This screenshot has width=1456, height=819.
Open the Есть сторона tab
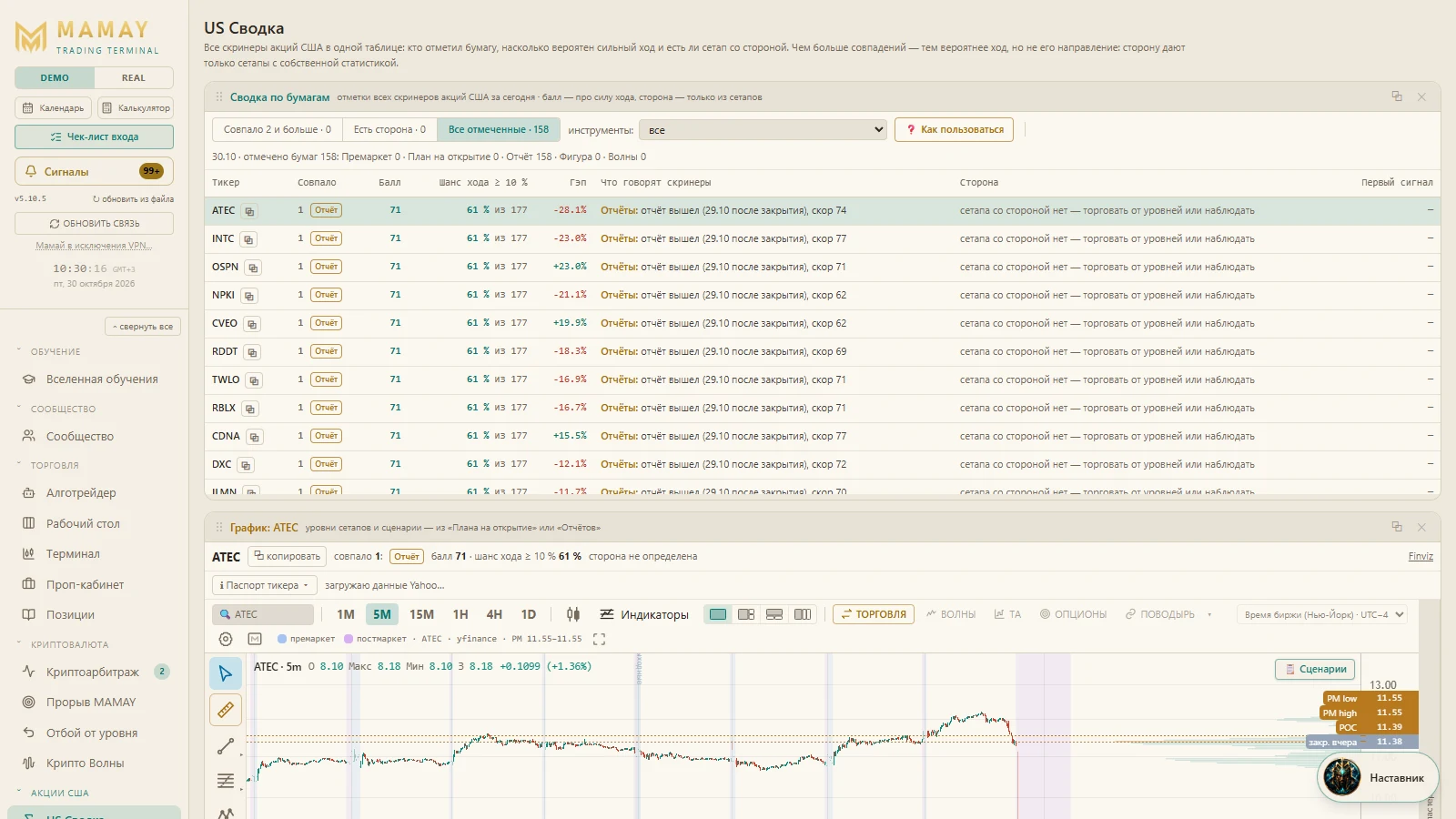389,129
